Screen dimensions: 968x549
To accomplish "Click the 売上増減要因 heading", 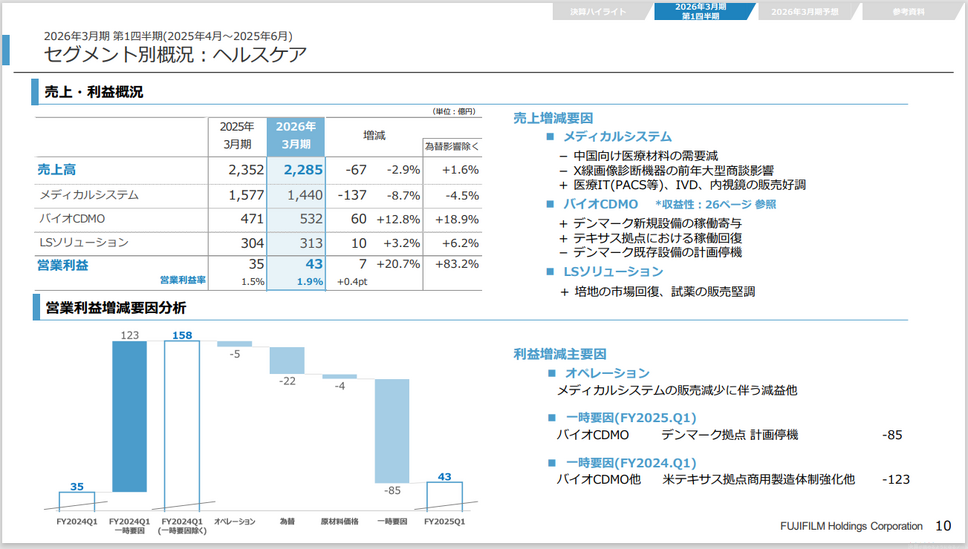I will 553,118.
